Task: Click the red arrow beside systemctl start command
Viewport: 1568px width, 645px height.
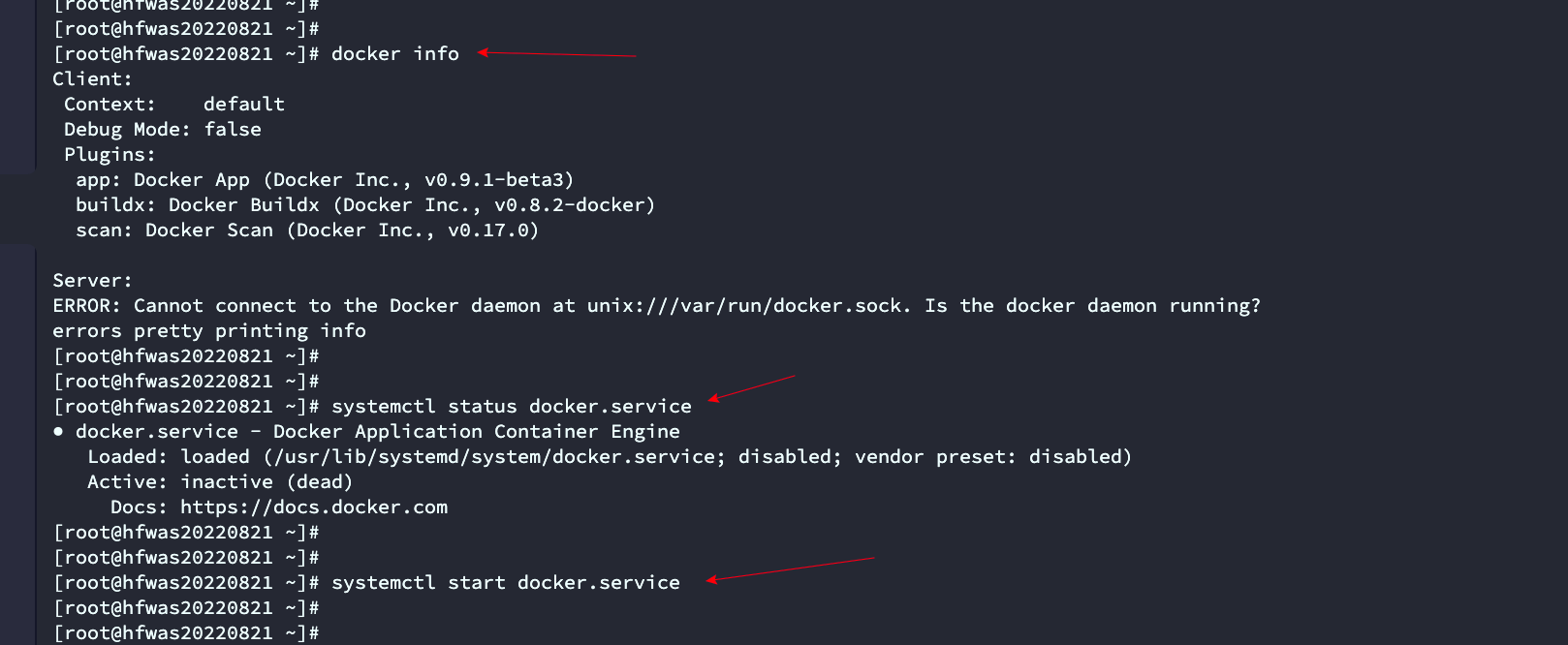Action: coord(790,568)
